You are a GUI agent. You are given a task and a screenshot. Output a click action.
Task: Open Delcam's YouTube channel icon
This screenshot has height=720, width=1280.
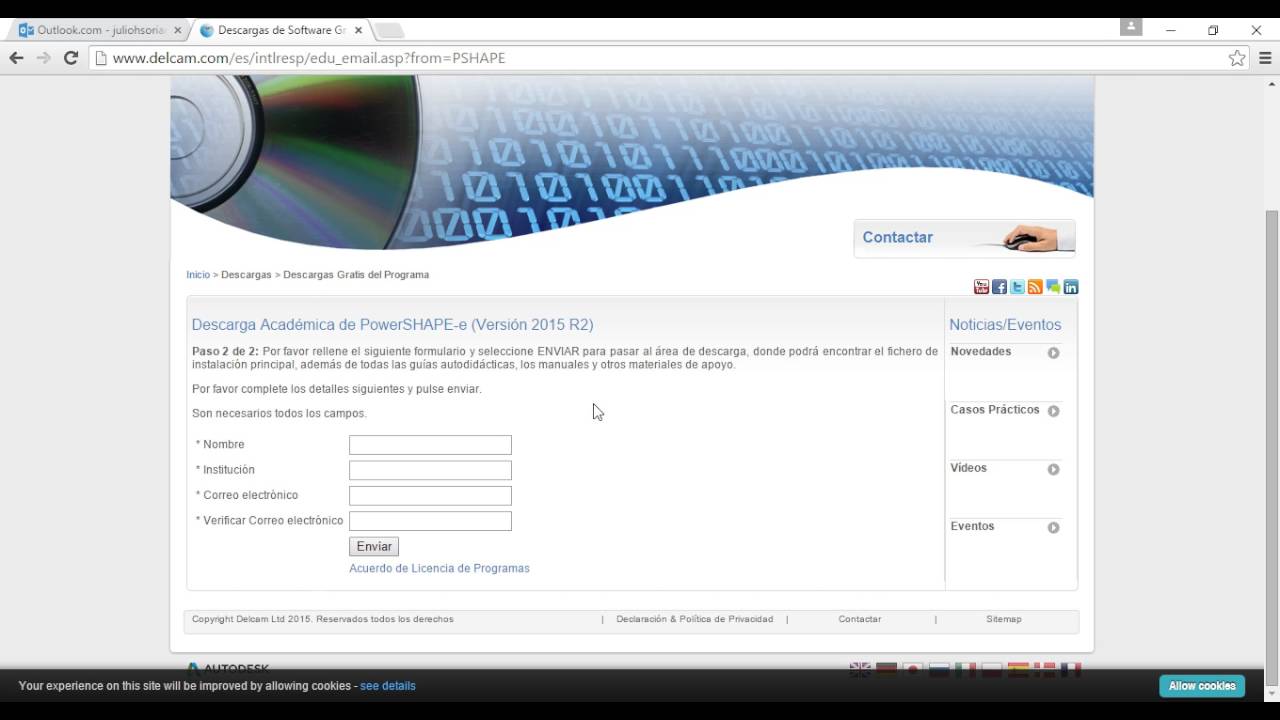point(981,287)
